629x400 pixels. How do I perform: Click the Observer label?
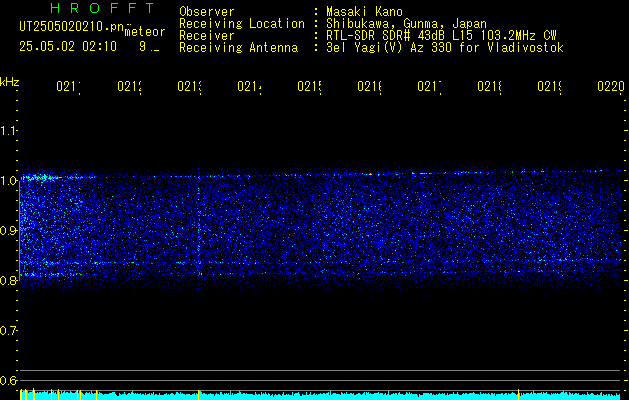pos(207,11)
